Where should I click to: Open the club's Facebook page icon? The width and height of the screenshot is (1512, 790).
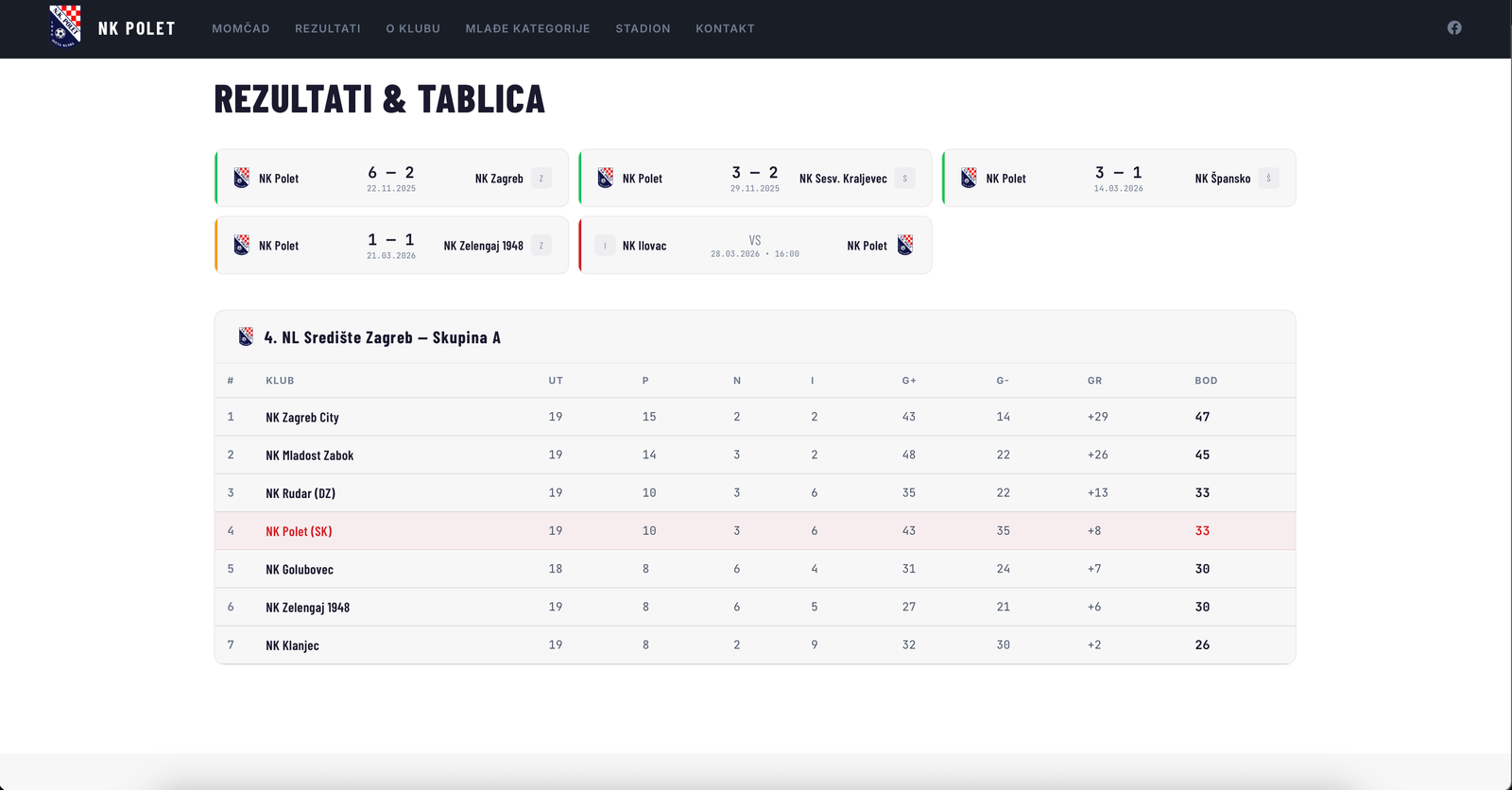1454,28
